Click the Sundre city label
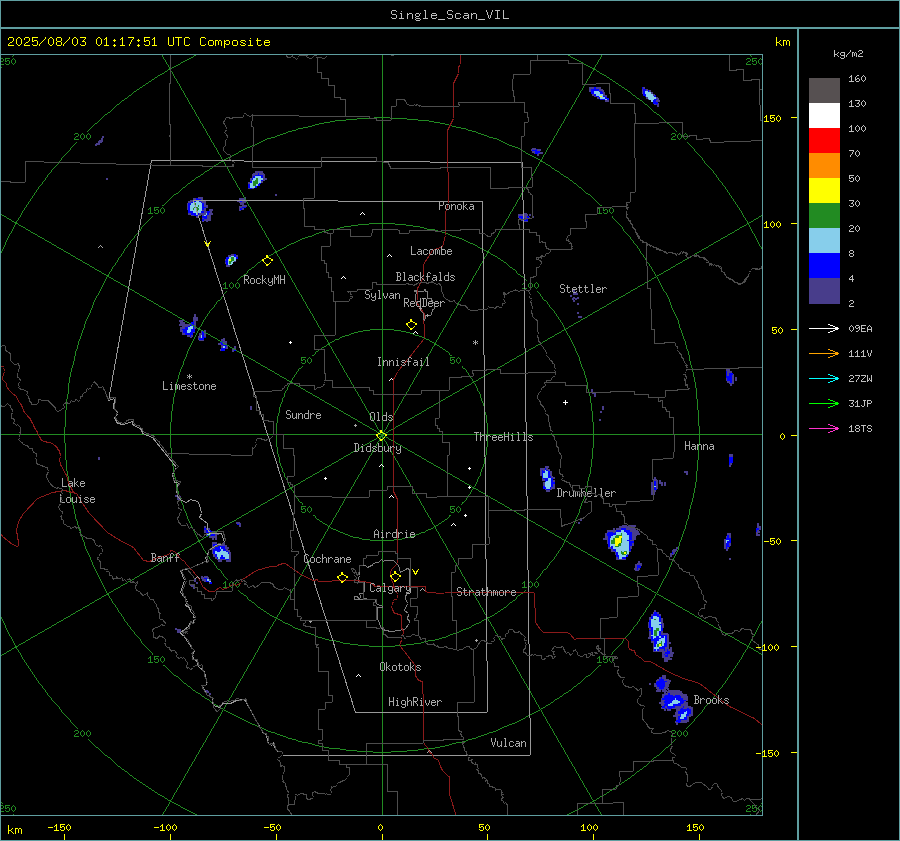Image resolution: width=900 pixels, height=841 pixels. pos(303,415)
